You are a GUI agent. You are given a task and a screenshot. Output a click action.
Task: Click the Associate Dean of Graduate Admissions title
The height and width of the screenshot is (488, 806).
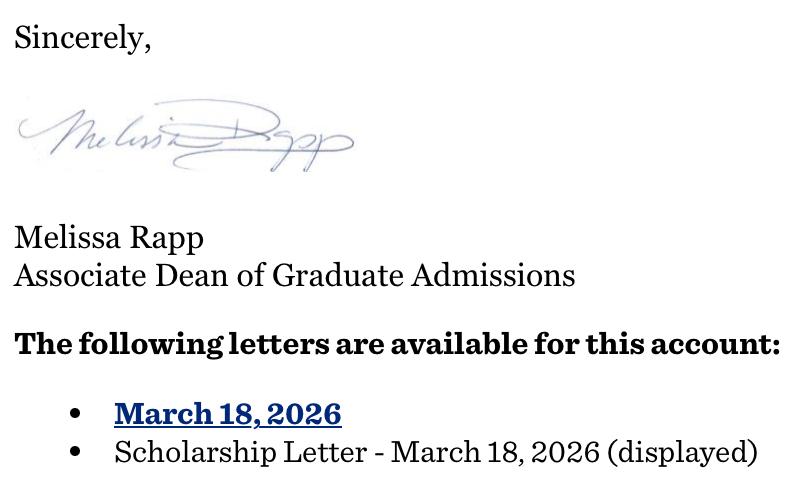294,274
